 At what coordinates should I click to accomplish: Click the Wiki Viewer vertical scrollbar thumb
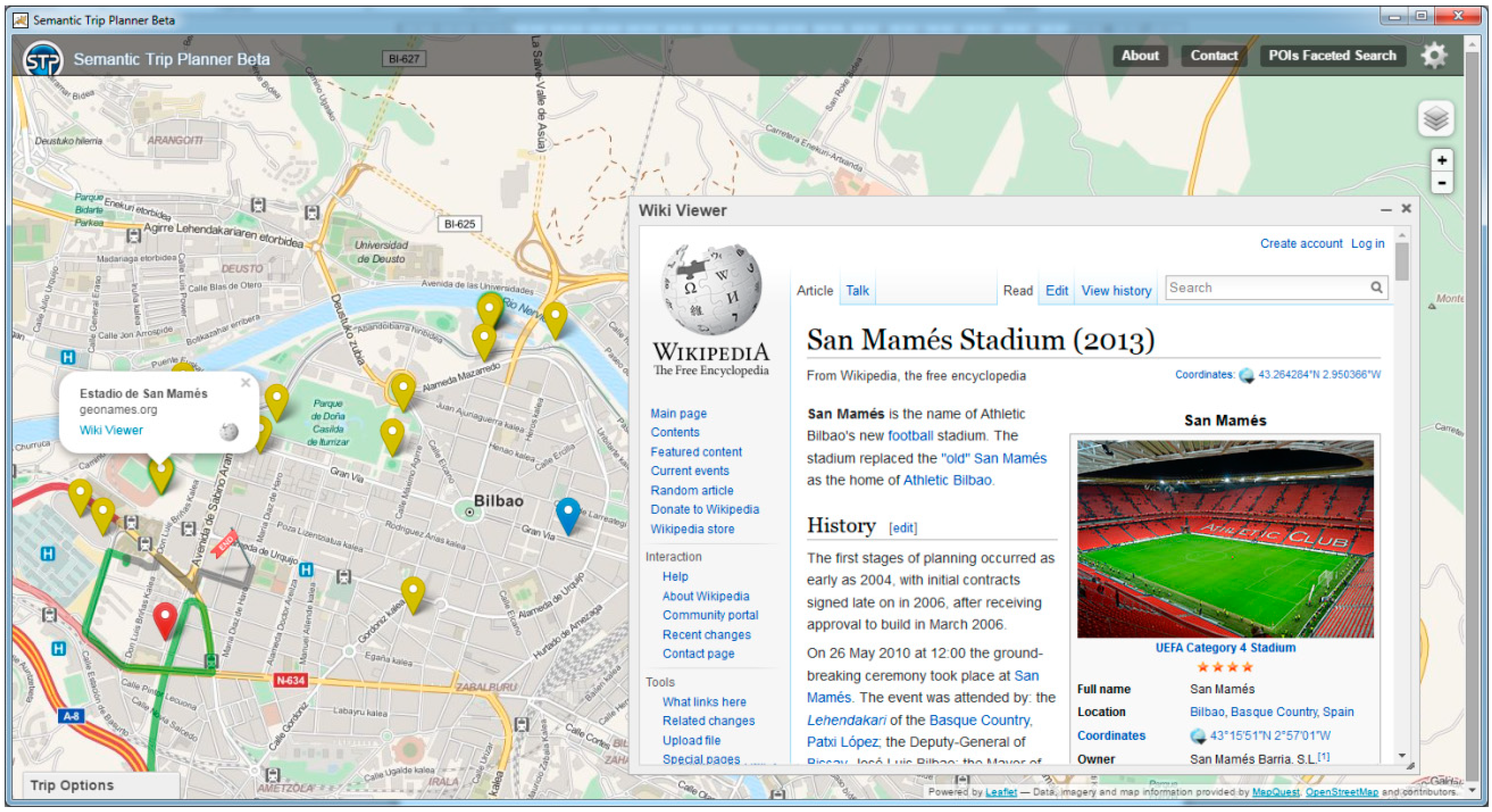coord(1402,261)
